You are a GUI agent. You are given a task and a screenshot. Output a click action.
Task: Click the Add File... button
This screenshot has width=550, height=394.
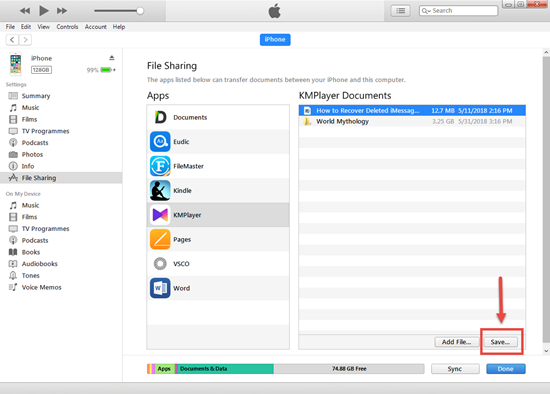tap(456, 342)
